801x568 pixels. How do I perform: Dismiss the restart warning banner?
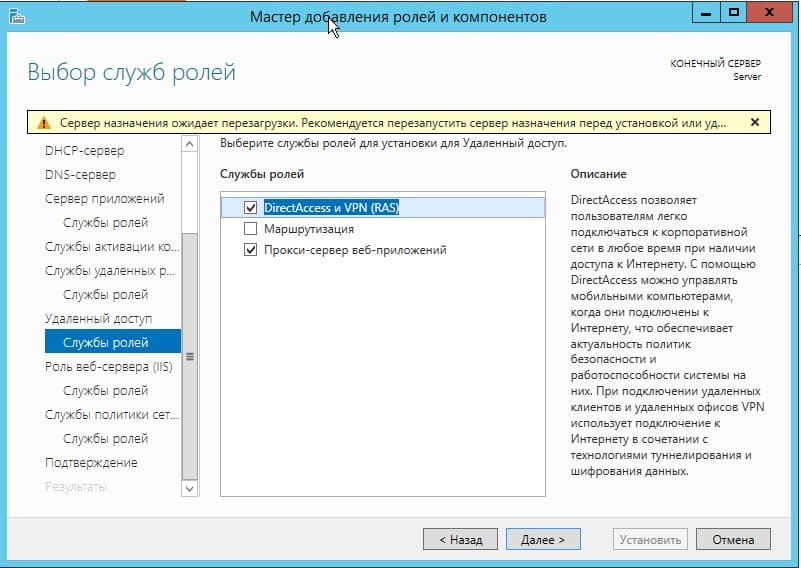[x=755, y=122]
